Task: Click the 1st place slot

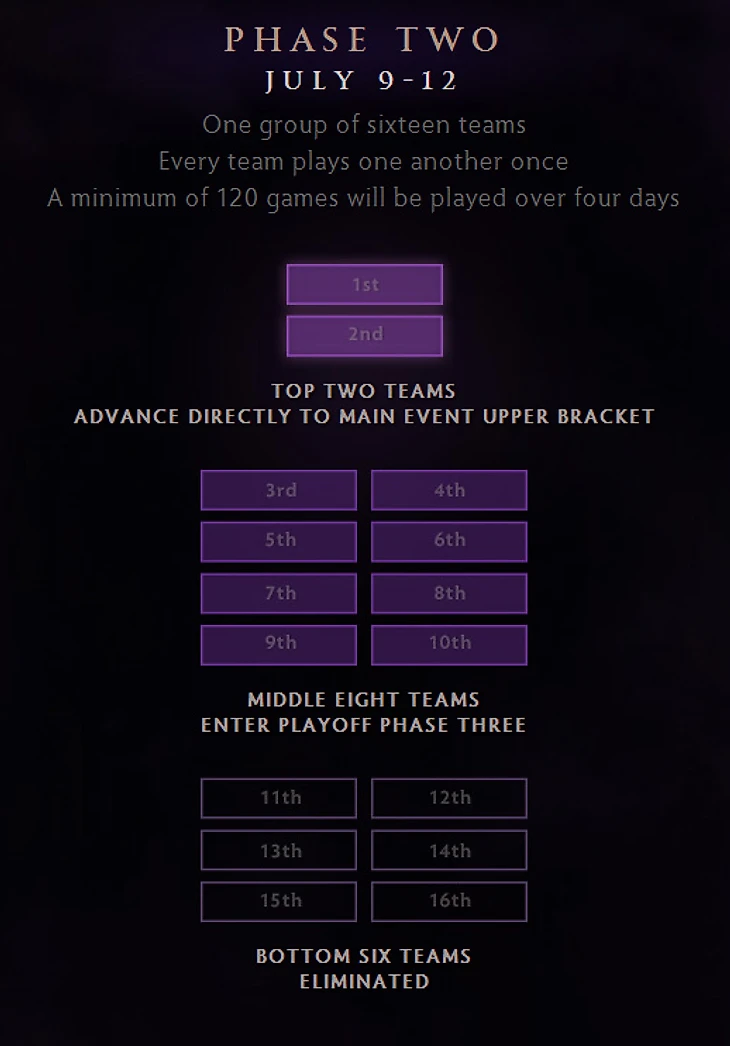Action: tap(364, 285)
